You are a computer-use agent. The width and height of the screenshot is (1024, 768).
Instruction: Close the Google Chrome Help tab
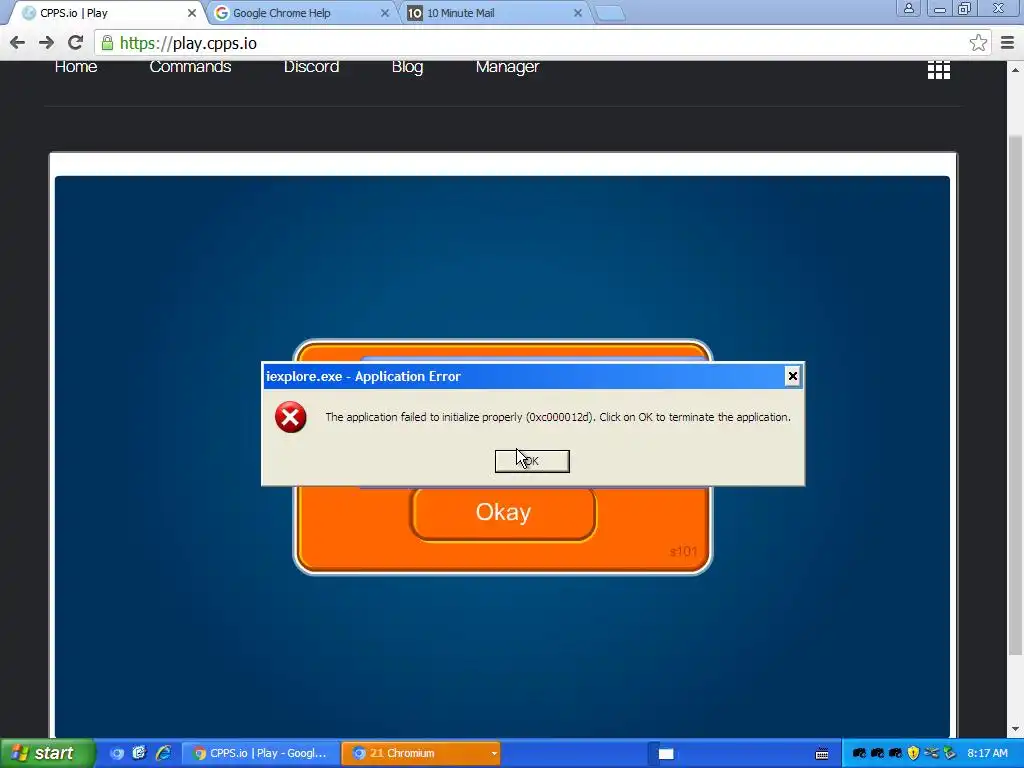click(x=385, y=13)
